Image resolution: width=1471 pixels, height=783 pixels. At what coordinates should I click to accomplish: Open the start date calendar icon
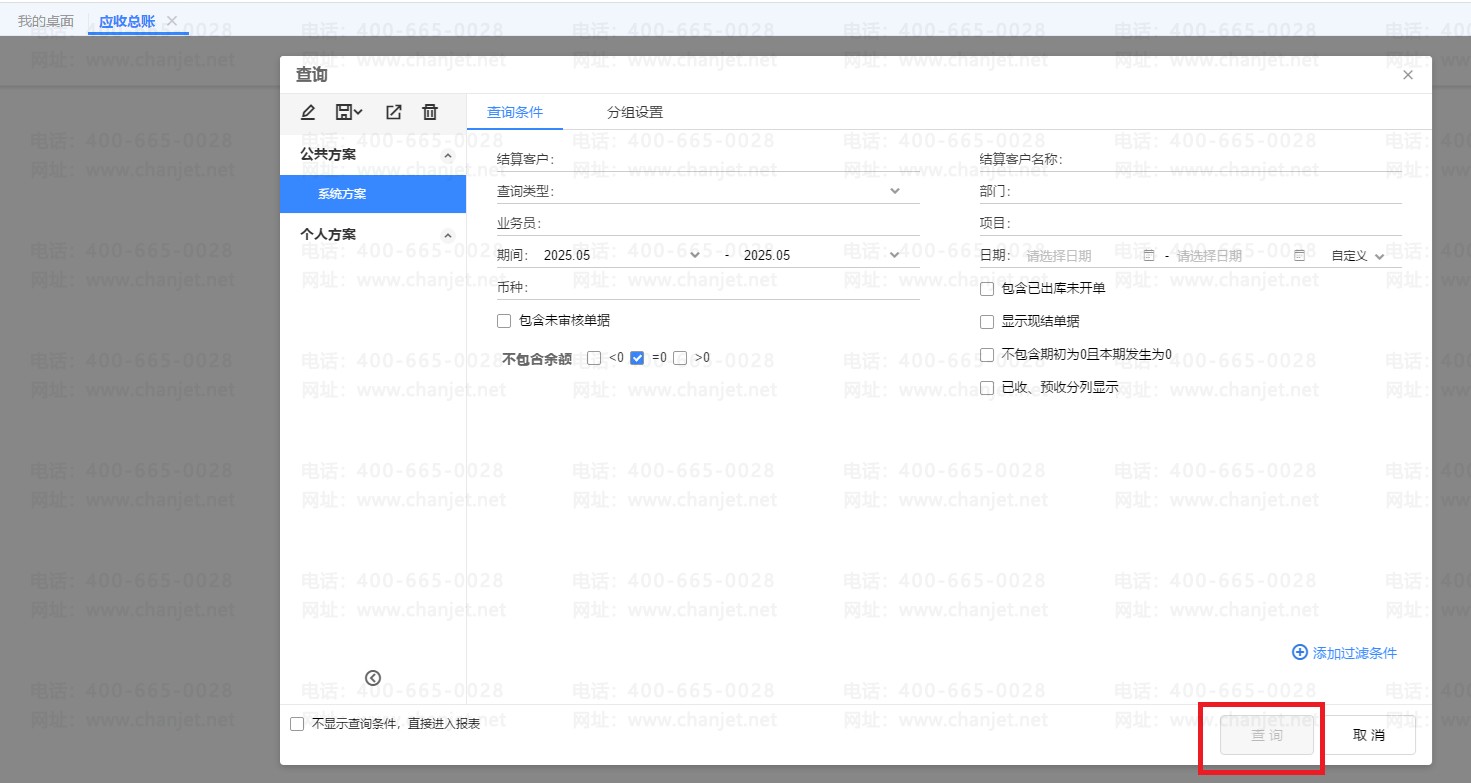click(1148, 255)
